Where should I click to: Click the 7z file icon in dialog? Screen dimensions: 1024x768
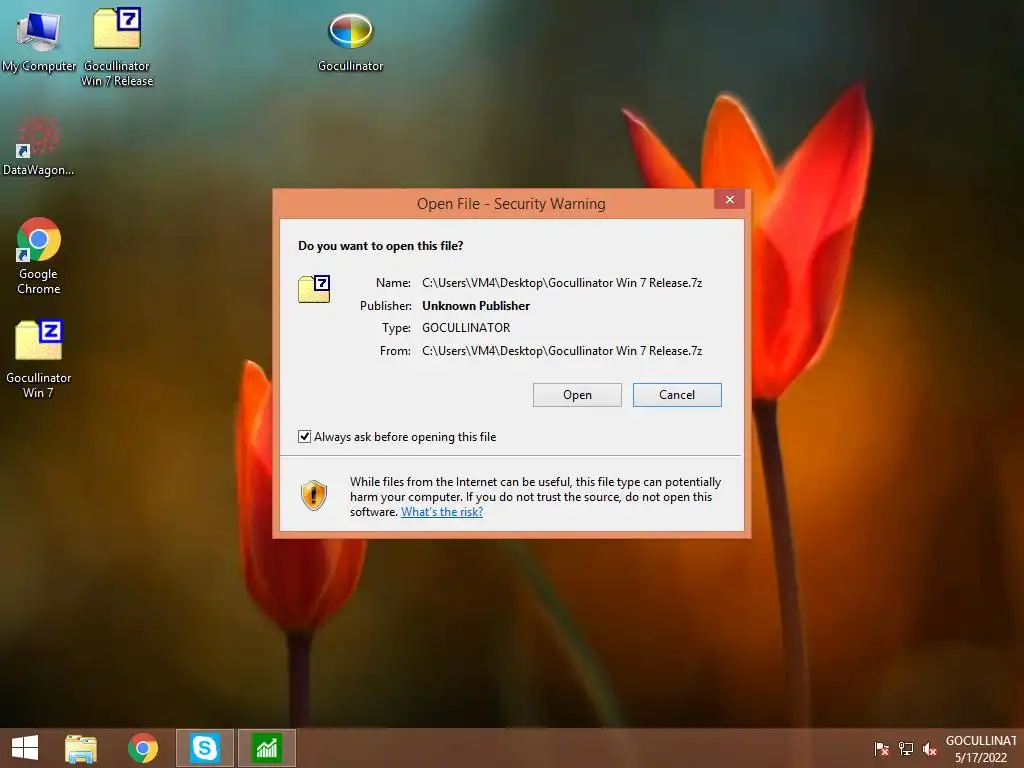pos(314,289)
